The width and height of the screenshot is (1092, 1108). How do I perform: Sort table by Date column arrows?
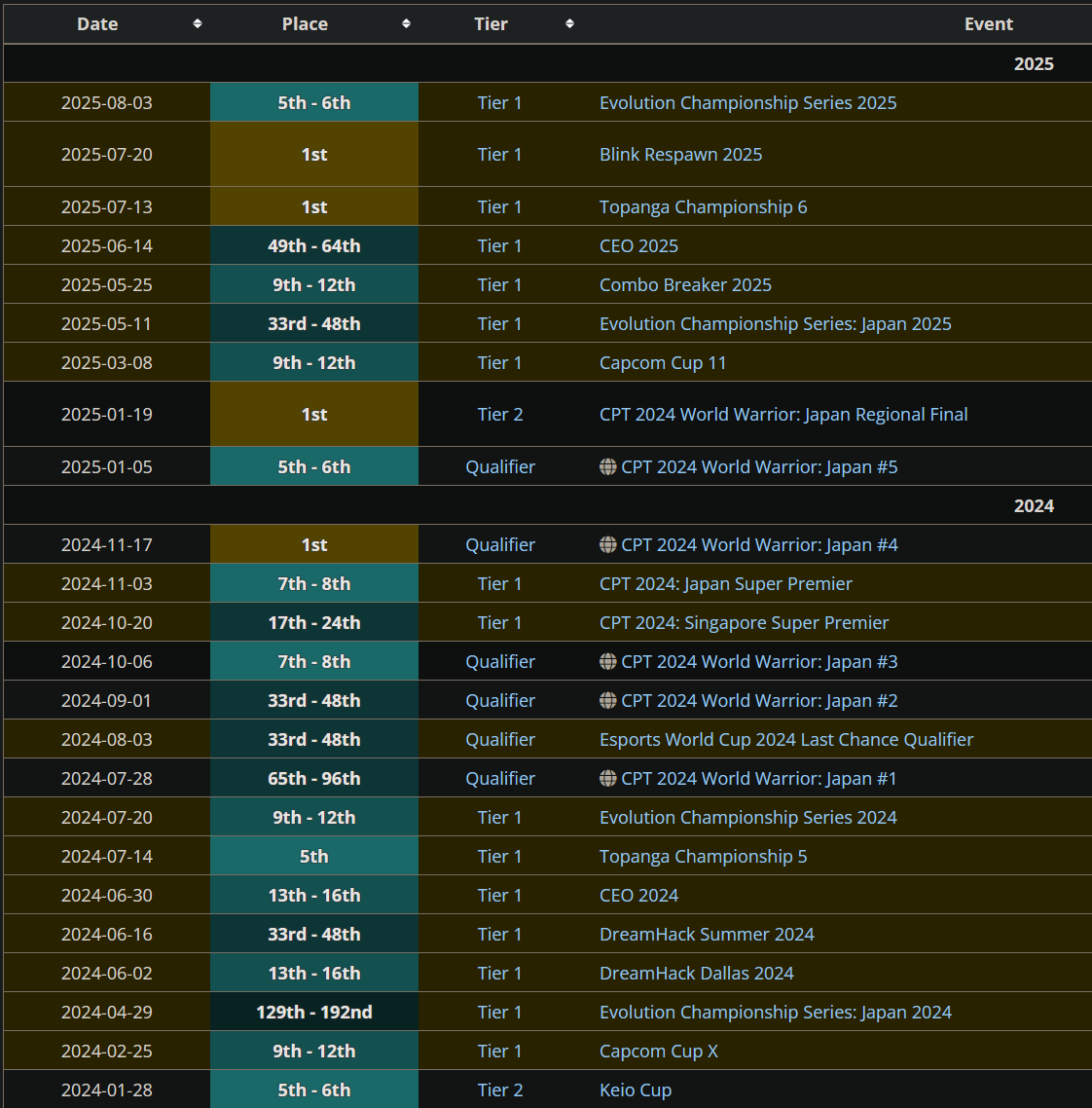tap(197, 24)
